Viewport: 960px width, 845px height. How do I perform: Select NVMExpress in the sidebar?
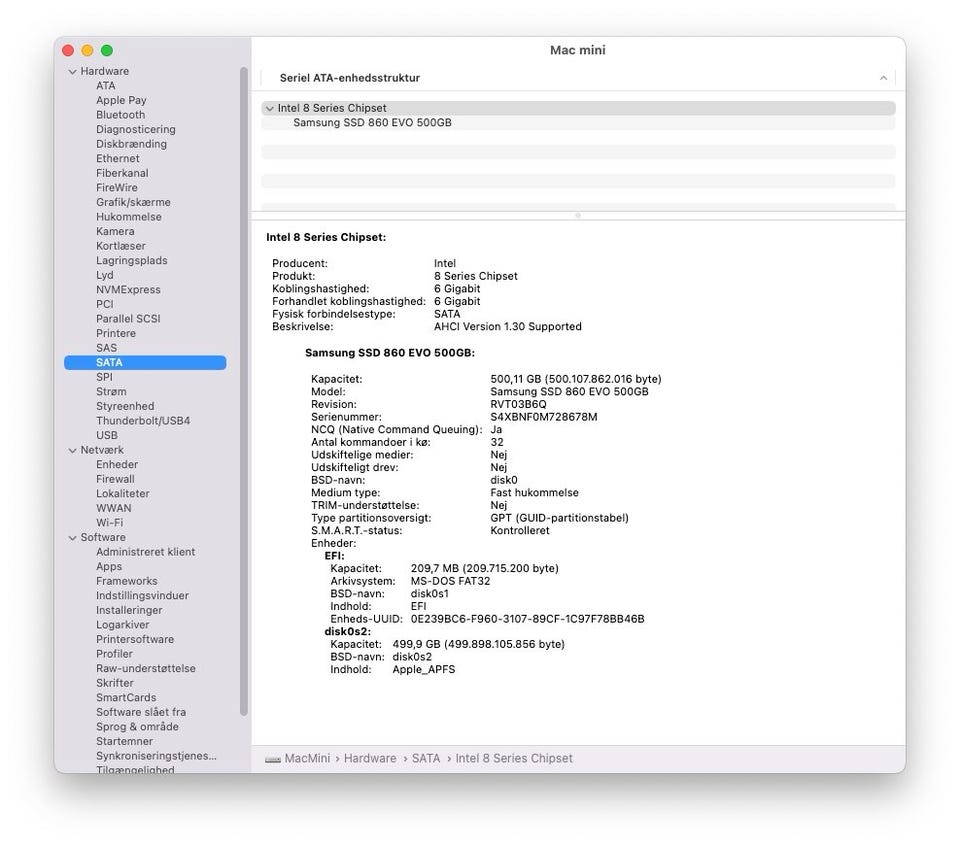pyautogui.click(x=128, y=290)
